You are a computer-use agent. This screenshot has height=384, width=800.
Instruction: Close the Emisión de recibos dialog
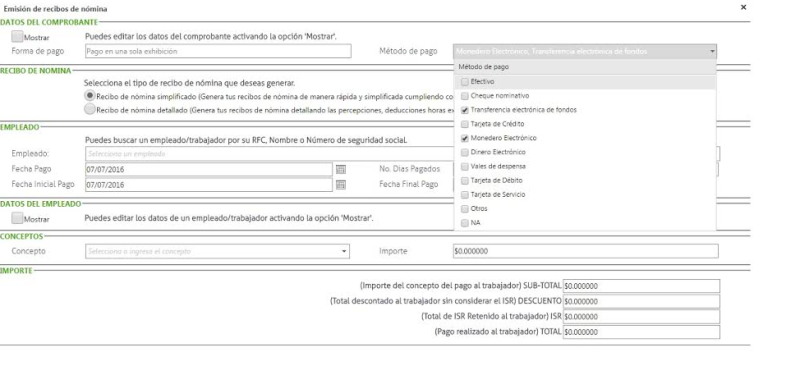(743, 7)
